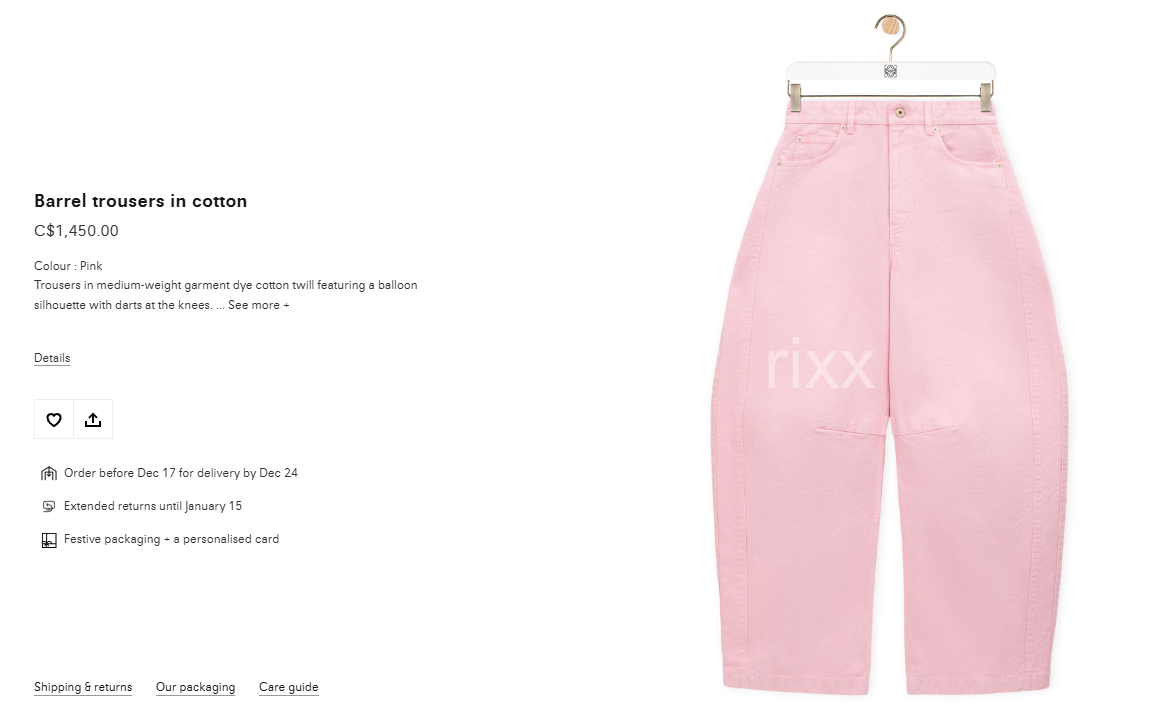Click the Loewe logo on the hanger
Viewport: 1159px width, 711px height.
tap(891, 72)
